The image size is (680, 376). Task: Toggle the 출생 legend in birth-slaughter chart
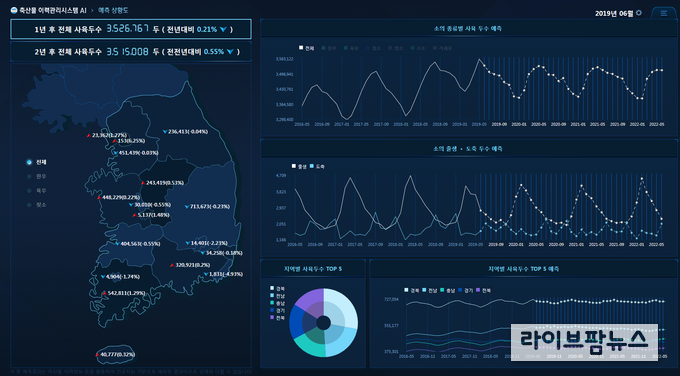click(x=299, y=166)
